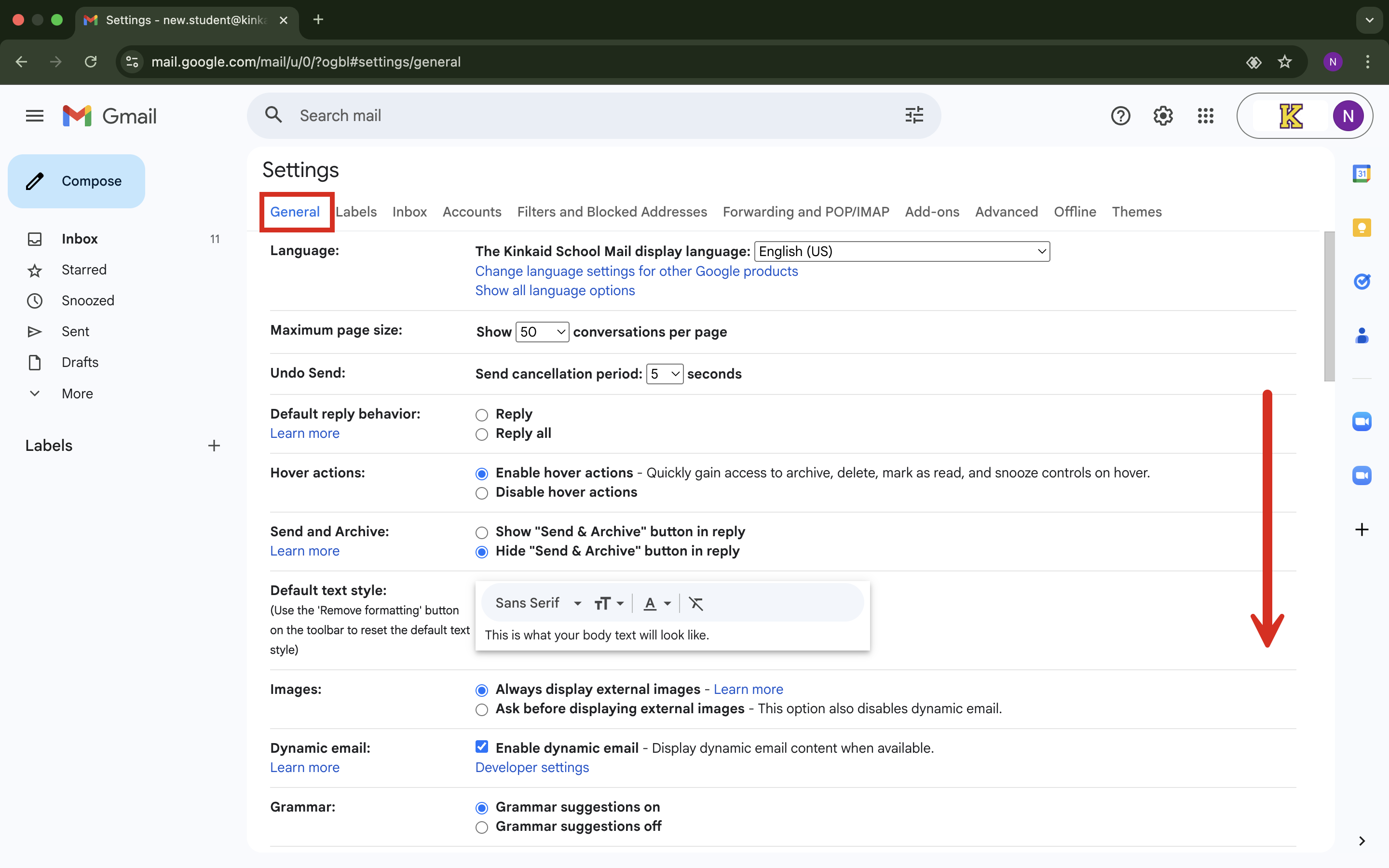The image size is (1389, 868).
Task: Select Disable hover actions option
Action: (x=481, y=493)
